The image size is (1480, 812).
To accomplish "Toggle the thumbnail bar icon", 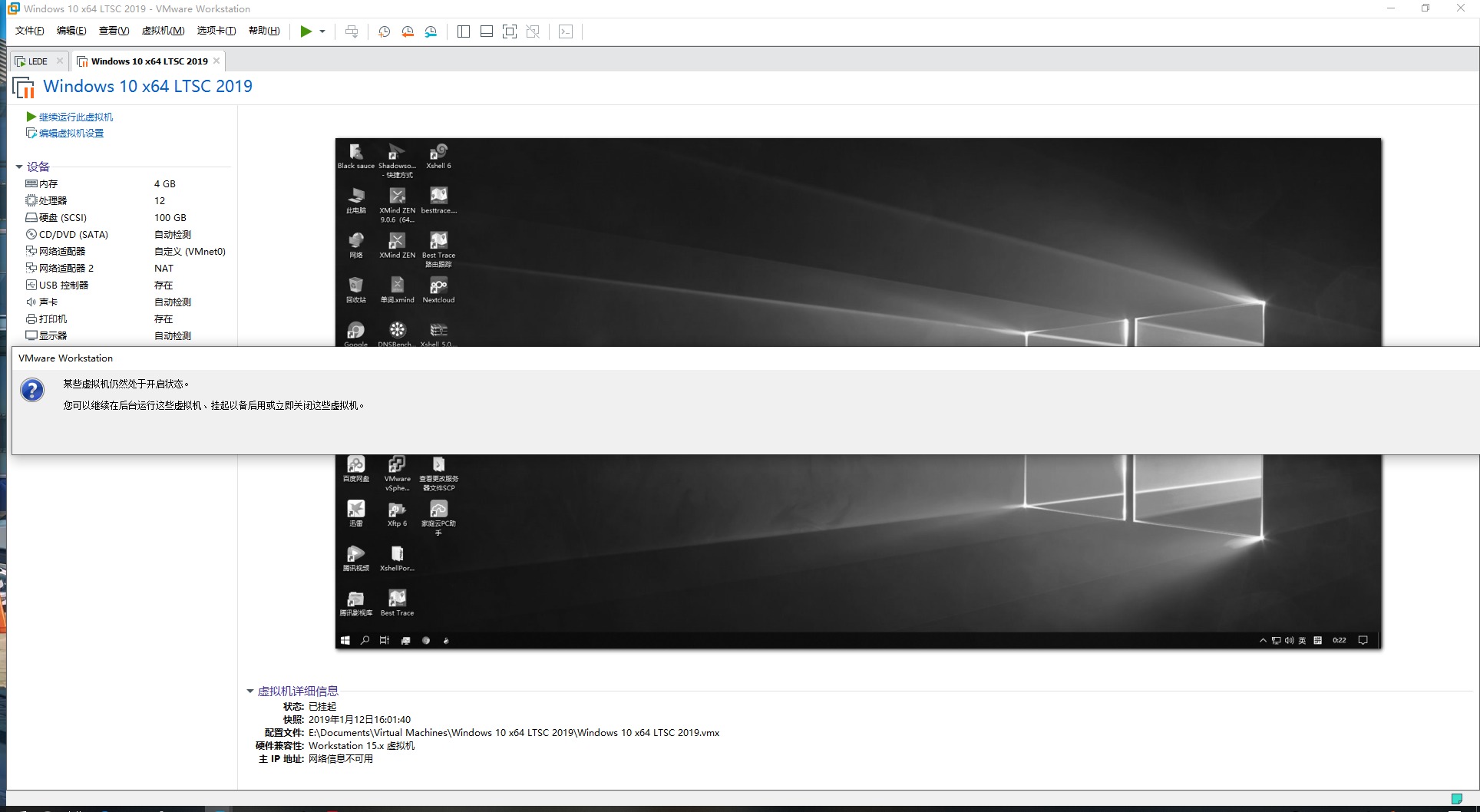I will 487,31.
